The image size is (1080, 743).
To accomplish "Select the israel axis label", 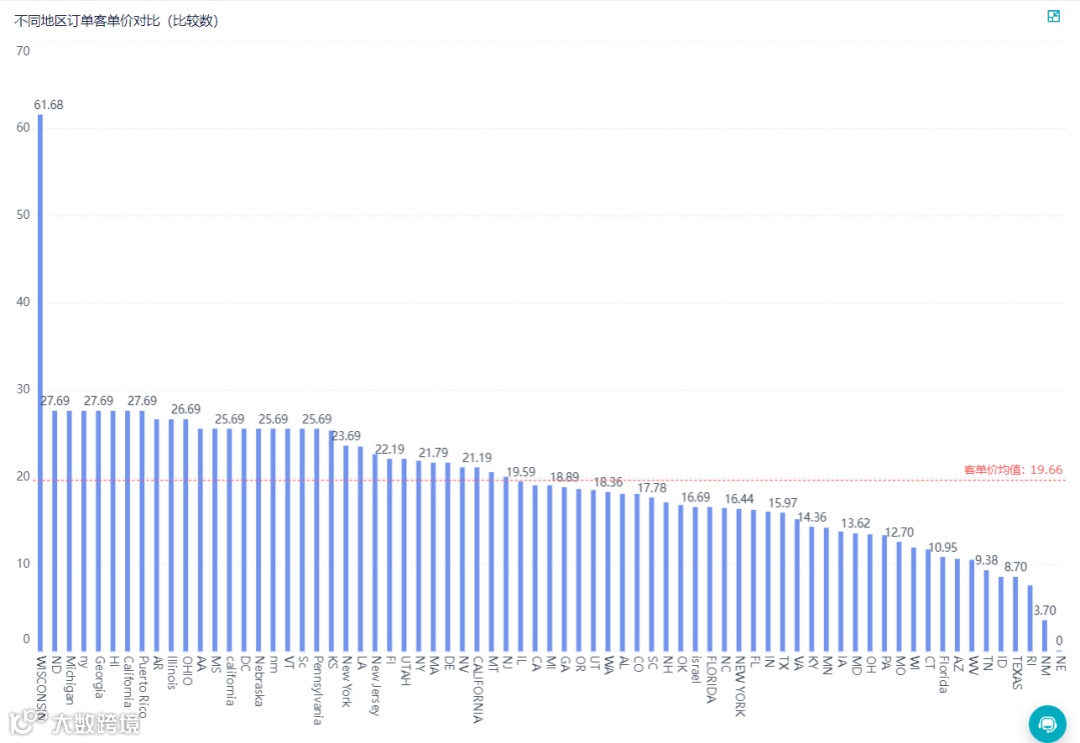I will 696,669.
